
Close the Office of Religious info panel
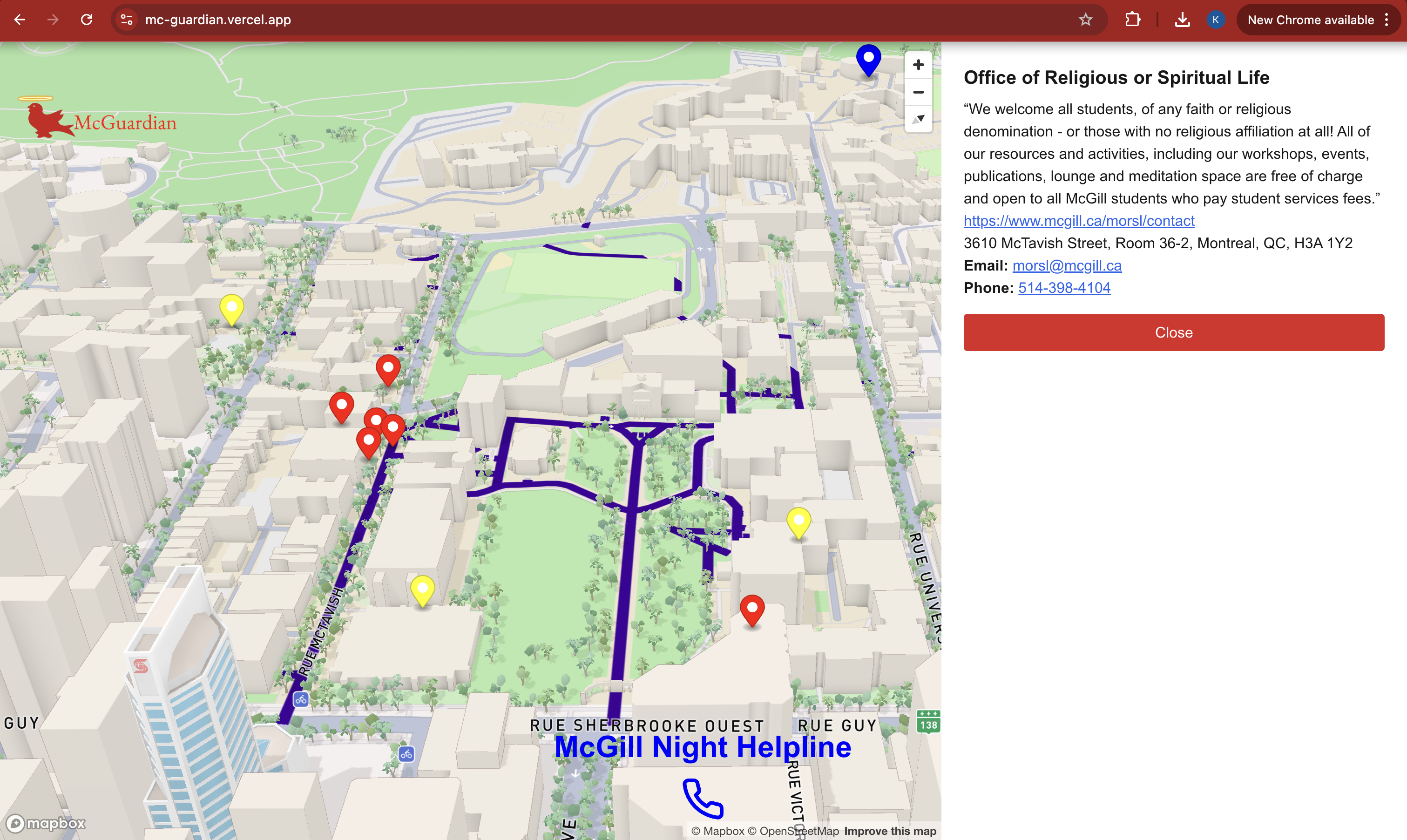click(1173, 332)
